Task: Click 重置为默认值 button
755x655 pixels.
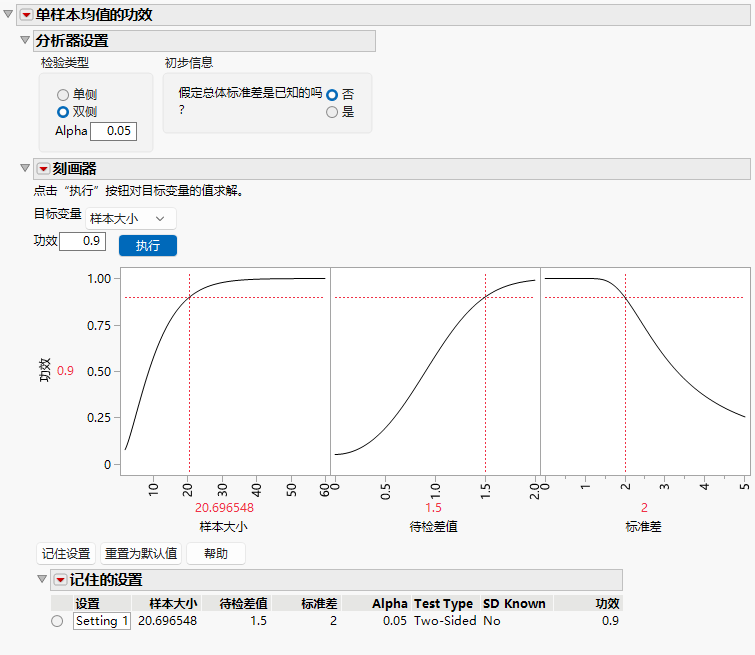Action: coord(141,554)
